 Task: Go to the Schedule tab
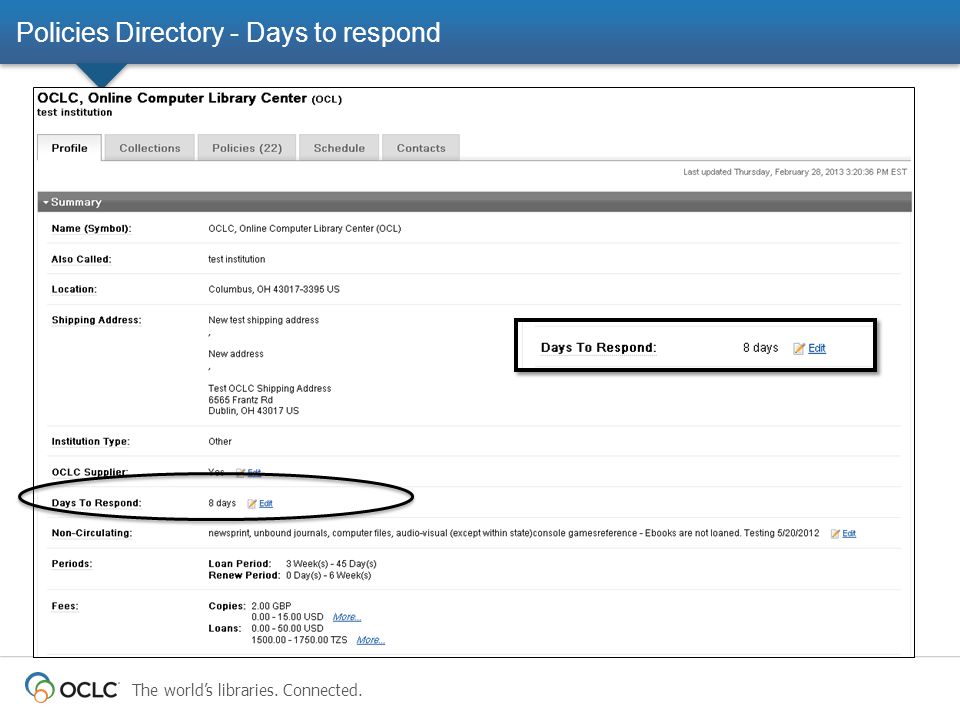[x=339, y=148]
